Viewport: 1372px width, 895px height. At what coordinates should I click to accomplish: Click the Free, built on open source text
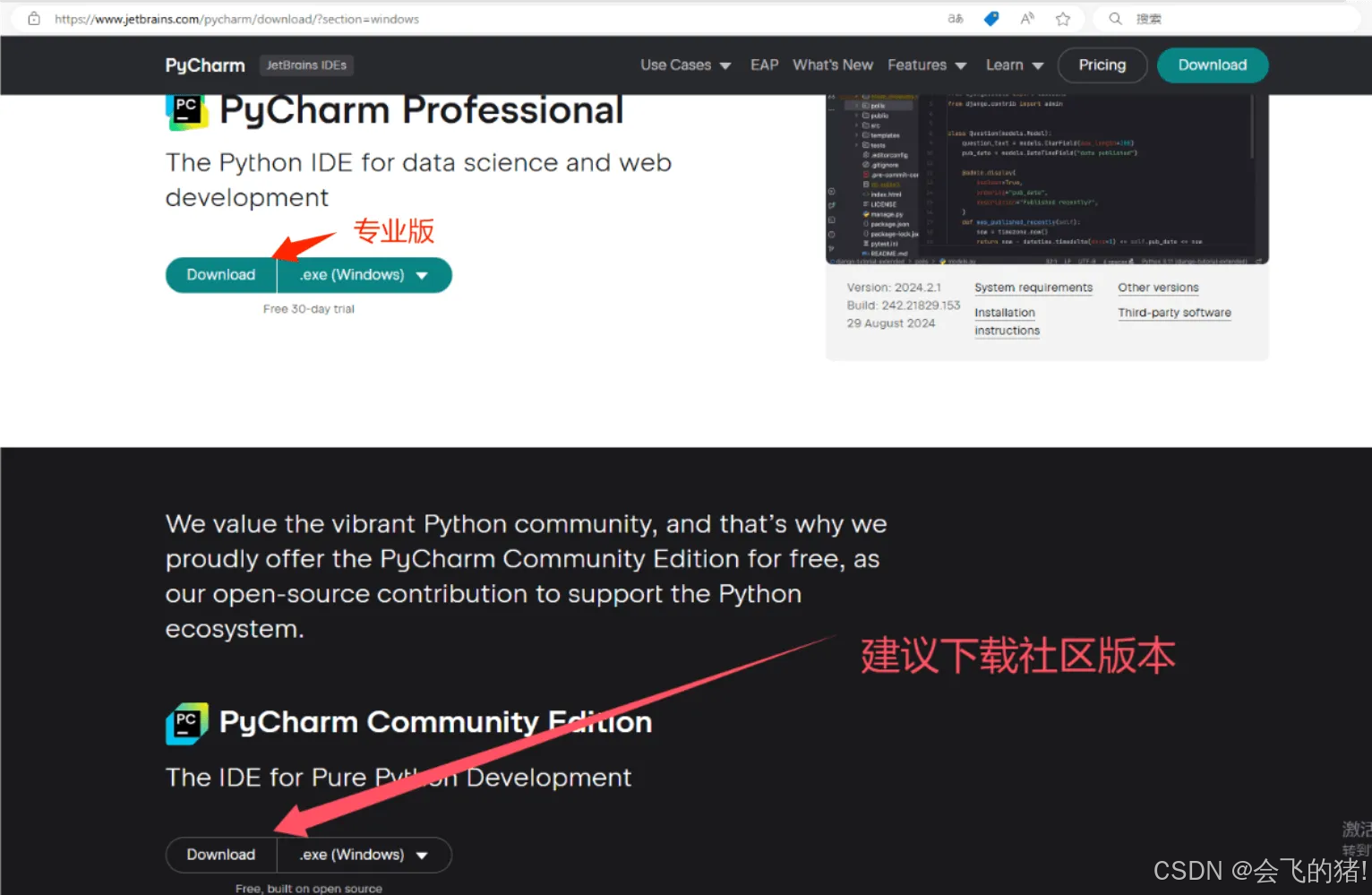tap(309, 889)
